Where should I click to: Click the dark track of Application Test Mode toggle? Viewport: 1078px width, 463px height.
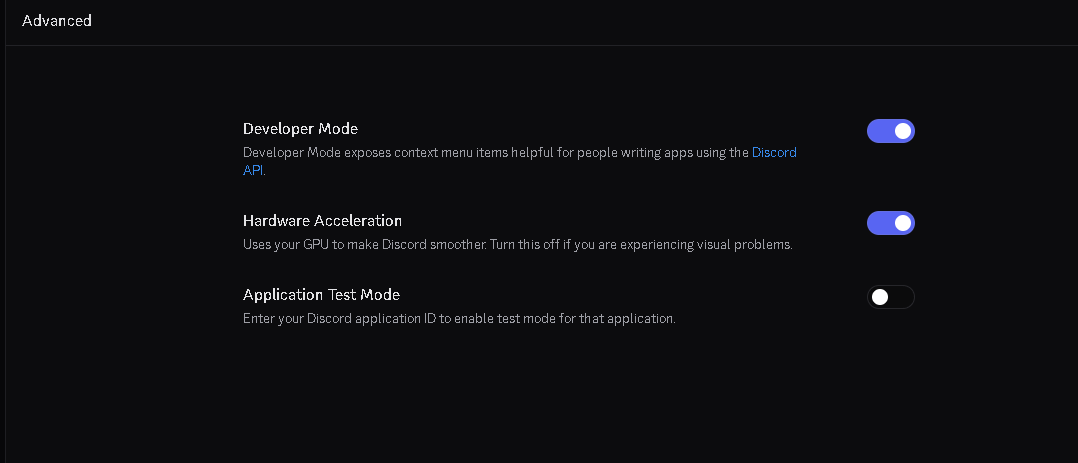pos(902,297)
